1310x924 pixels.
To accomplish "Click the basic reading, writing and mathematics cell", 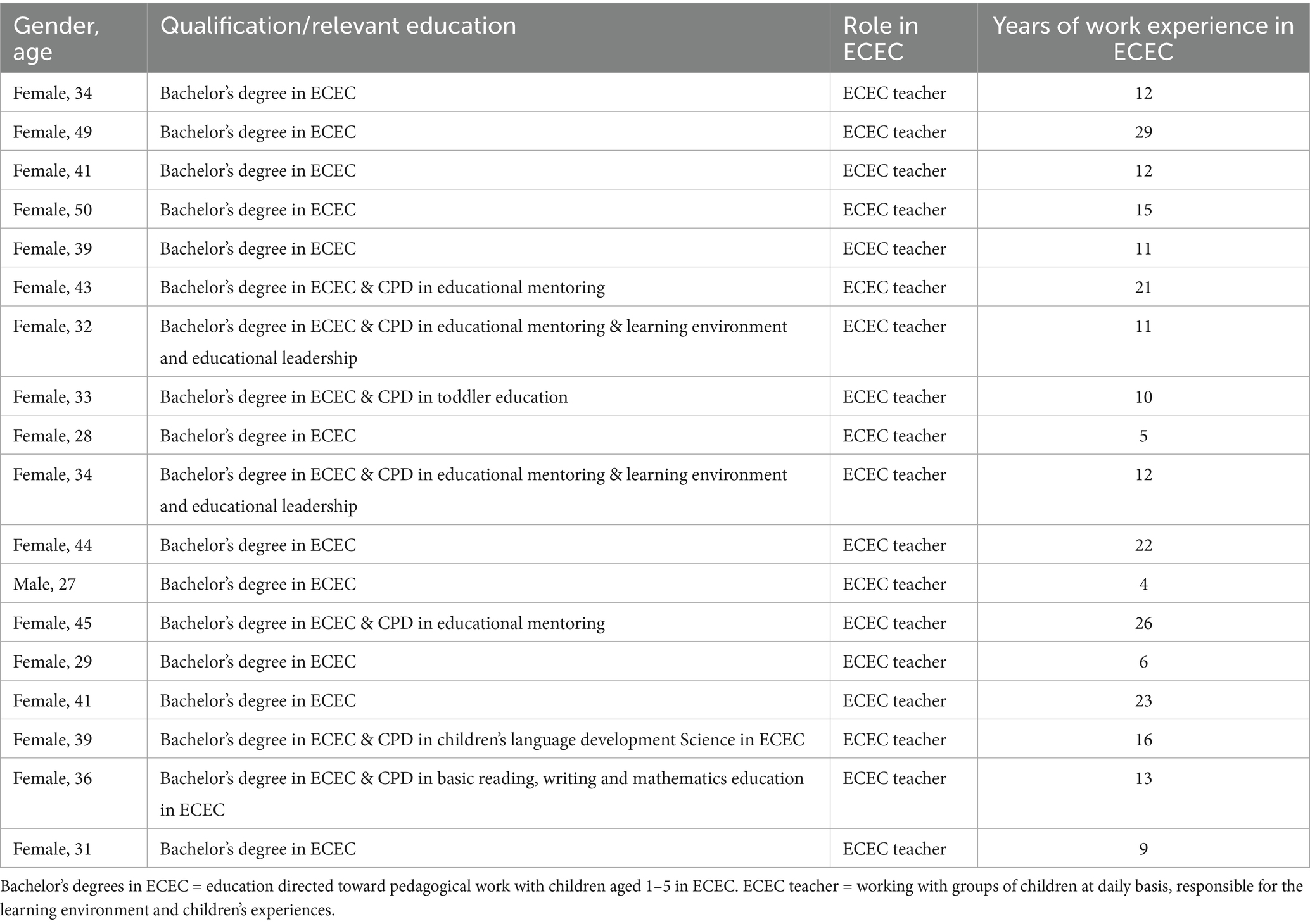I will (x=481, y=778).
